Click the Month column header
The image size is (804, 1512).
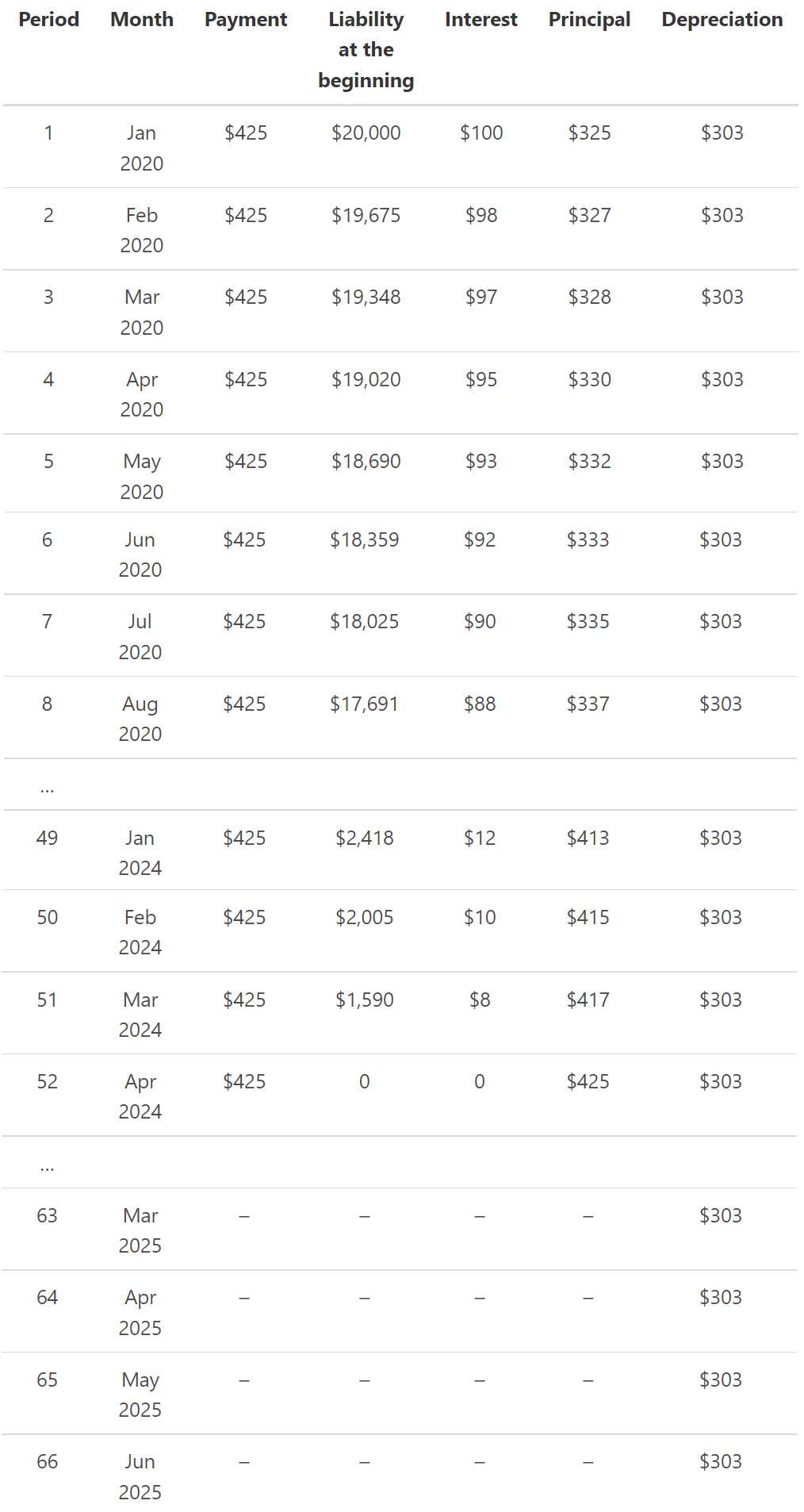(x=142, y=20)
